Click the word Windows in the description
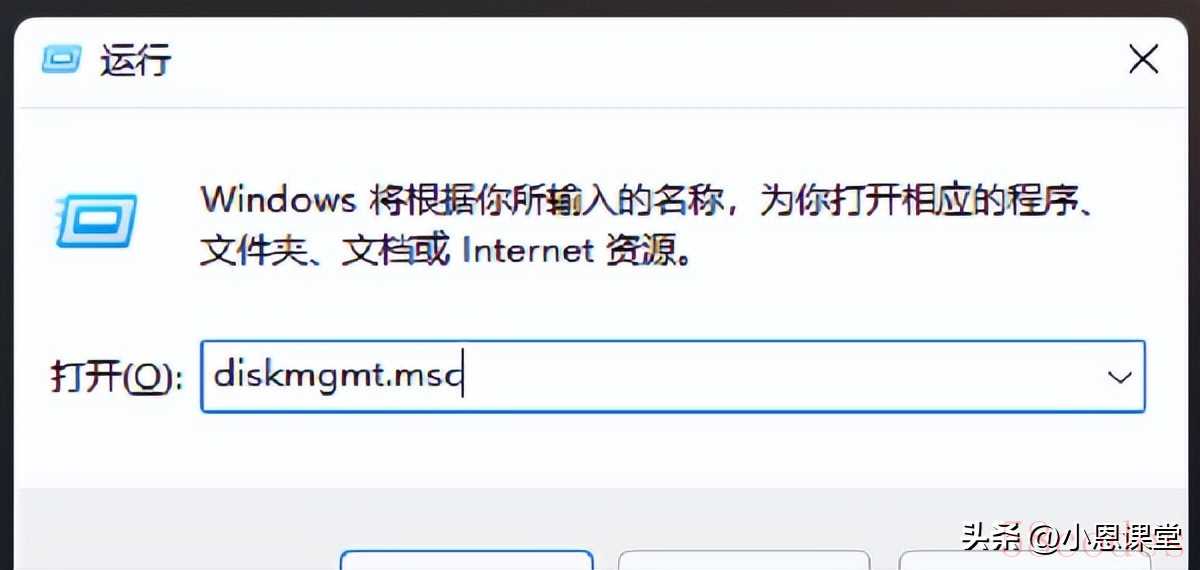This screenshot has height=570, width=1200. 278,199
